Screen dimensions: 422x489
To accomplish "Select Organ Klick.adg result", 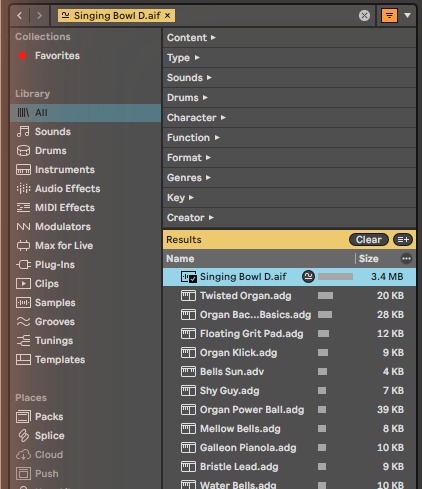I will point(289,353).
